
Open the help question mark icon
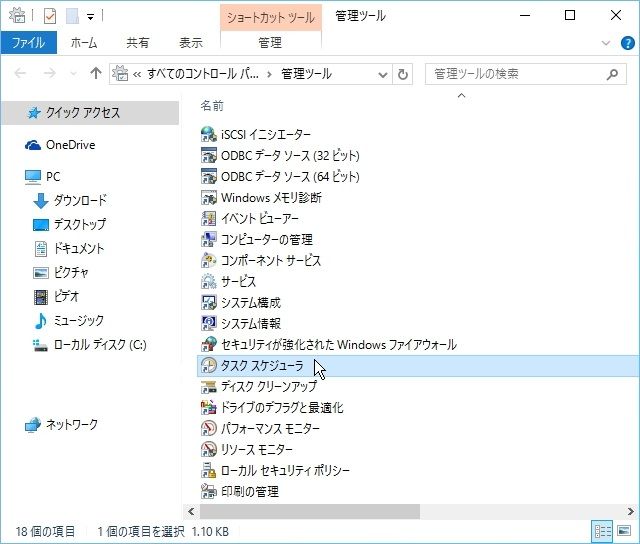[x=628, y=43]
